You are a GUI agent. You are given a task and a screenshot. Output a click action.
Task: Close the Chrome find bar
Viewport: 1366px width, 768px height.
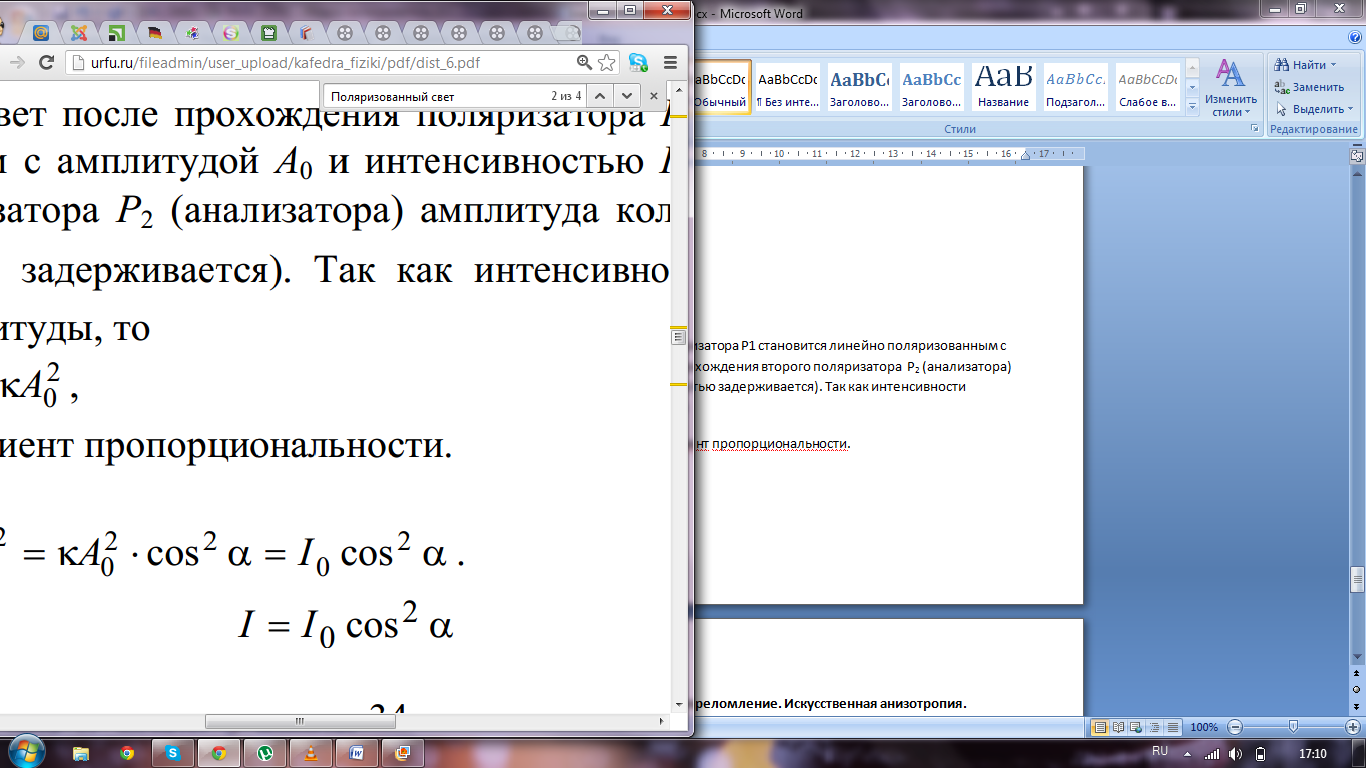click(x=654, y=96)
